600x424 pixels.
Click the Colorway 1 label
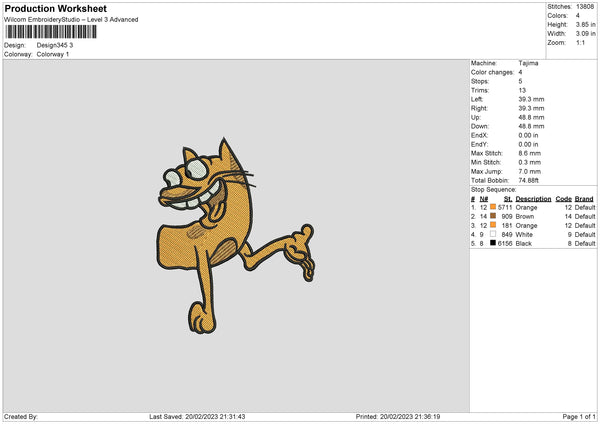tap(53, 54)
